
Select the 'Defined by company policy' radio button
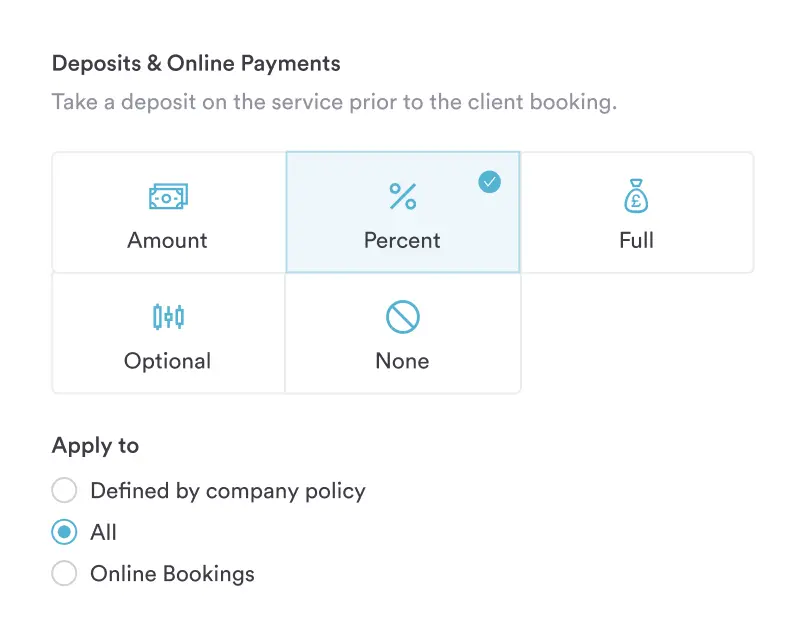pyautogui.click(x=64, y=491)
